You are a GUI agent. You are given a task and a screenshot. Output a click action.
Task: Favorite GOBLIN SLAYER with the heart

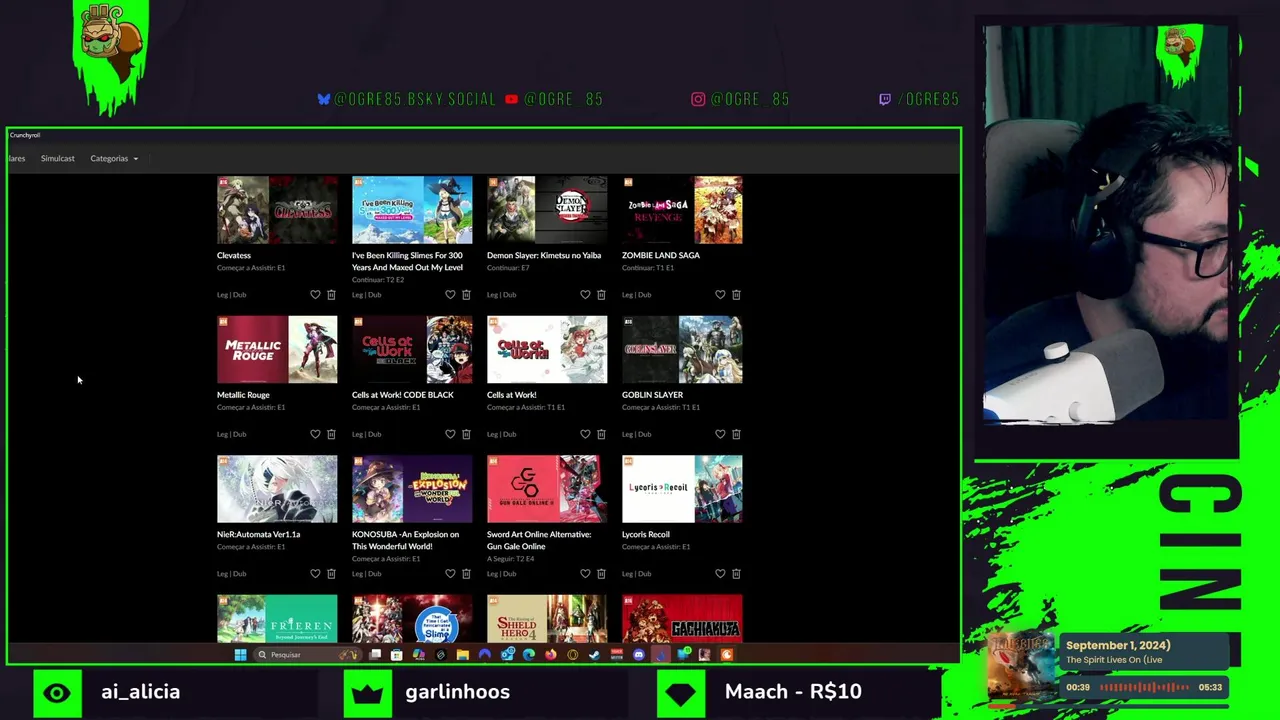720,434
